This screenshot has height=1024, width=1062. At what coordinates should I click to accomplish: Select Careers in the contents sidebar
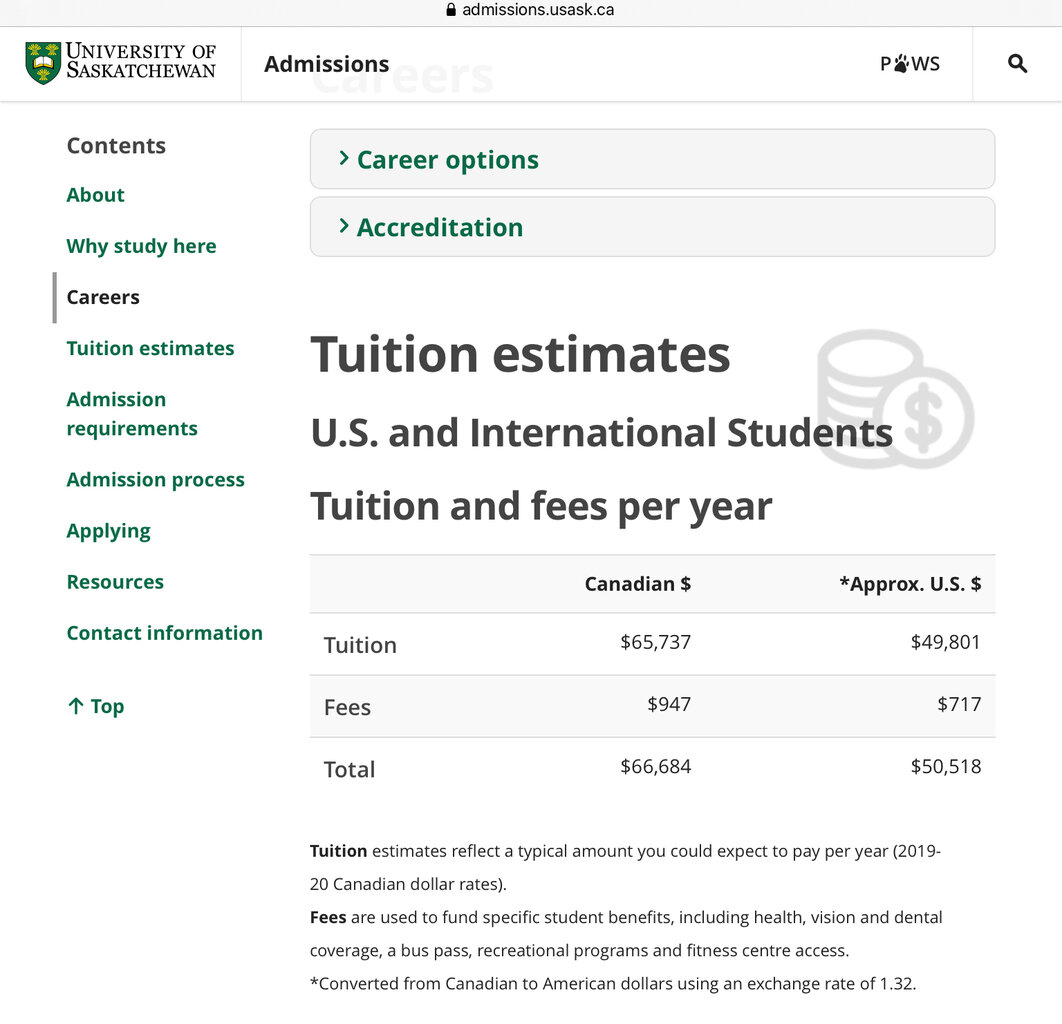click(x=103, y=297)
